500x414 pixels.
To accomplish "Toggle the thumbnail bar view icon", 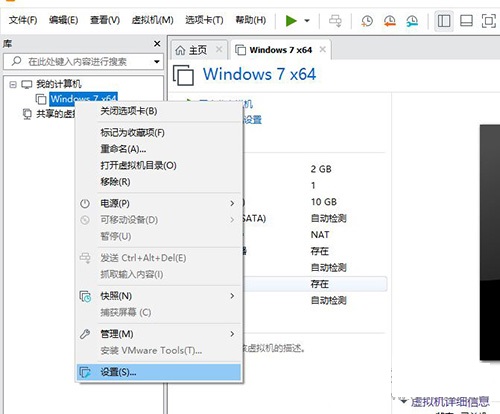I will pos(466,21).
